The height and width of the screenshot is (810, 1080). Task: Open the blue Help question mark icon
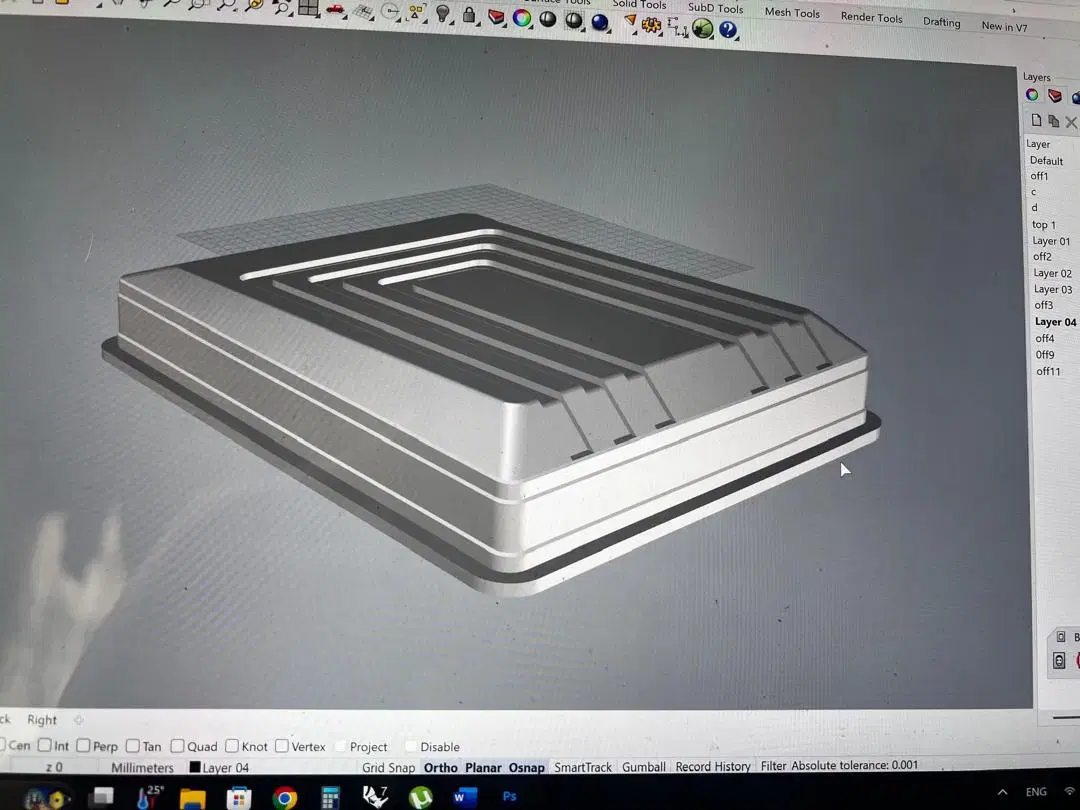click(x=728, y=30)
